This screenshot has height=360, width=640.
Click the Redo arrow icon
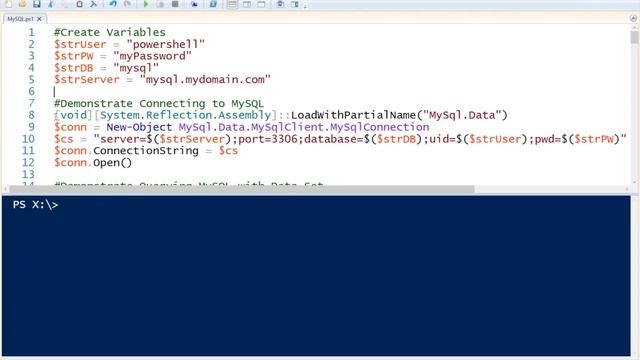(x=127, y=4)
